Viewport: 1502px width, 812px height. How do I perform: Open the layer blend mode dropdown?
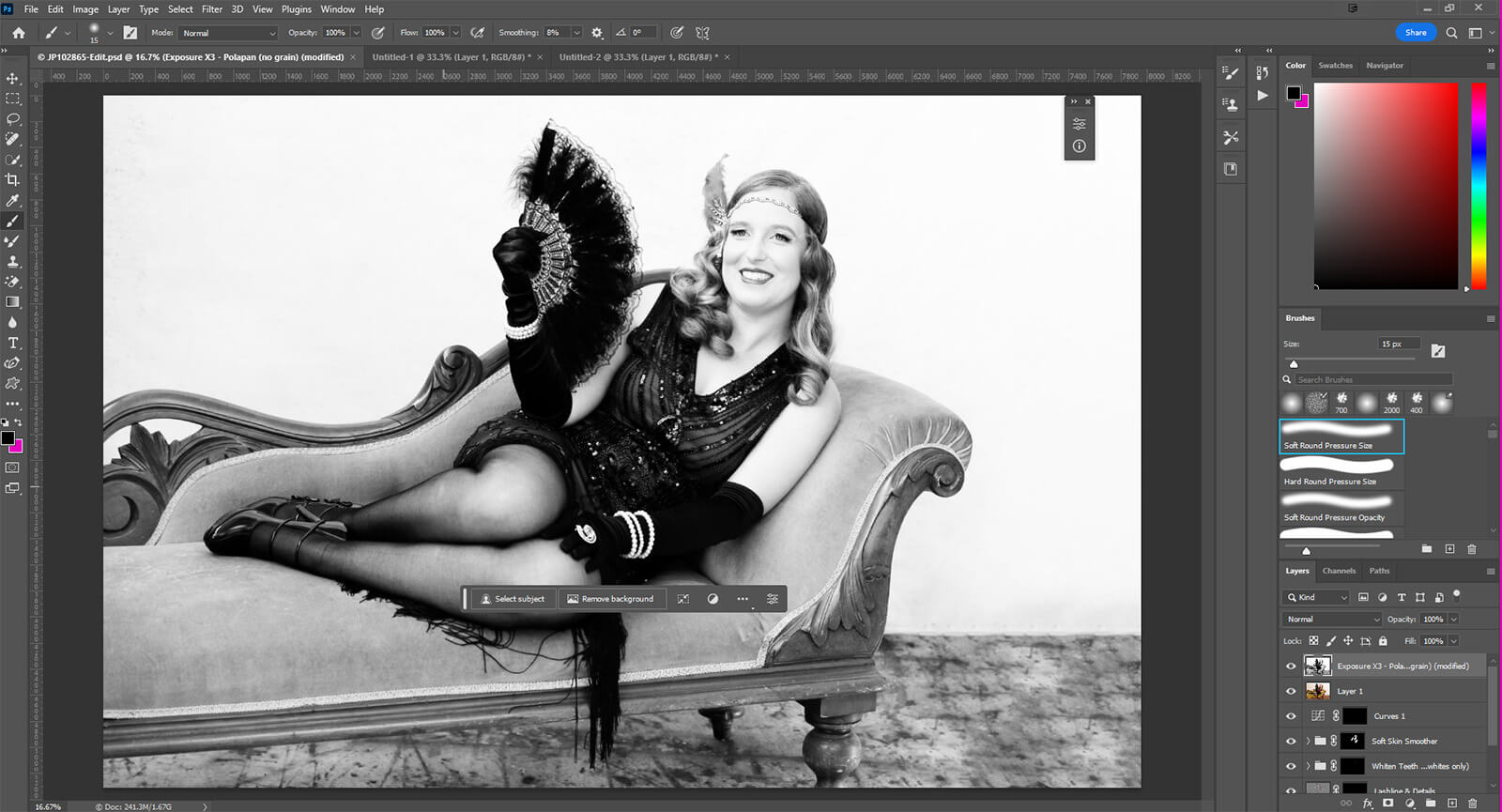coord(1332,620)
